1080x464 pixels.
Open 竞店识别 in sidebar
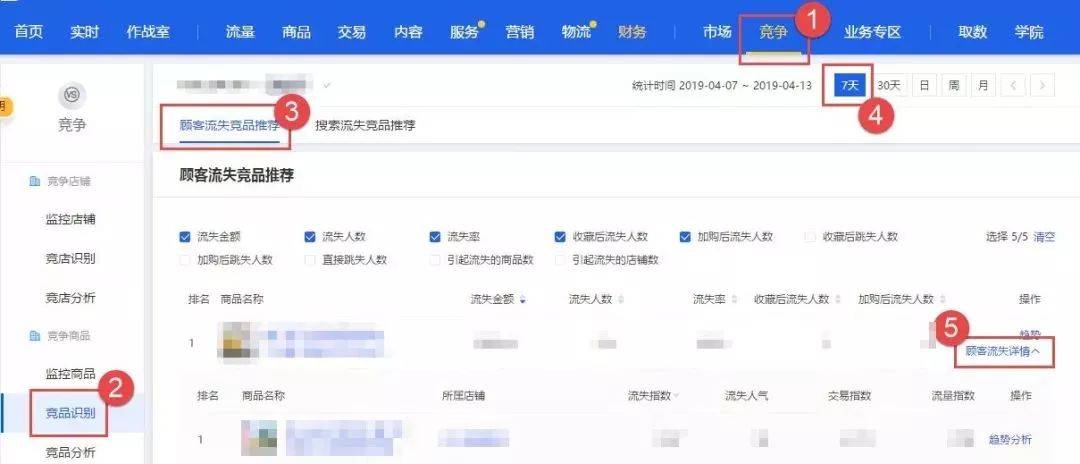pyautogui.click(x=70, y=259)
